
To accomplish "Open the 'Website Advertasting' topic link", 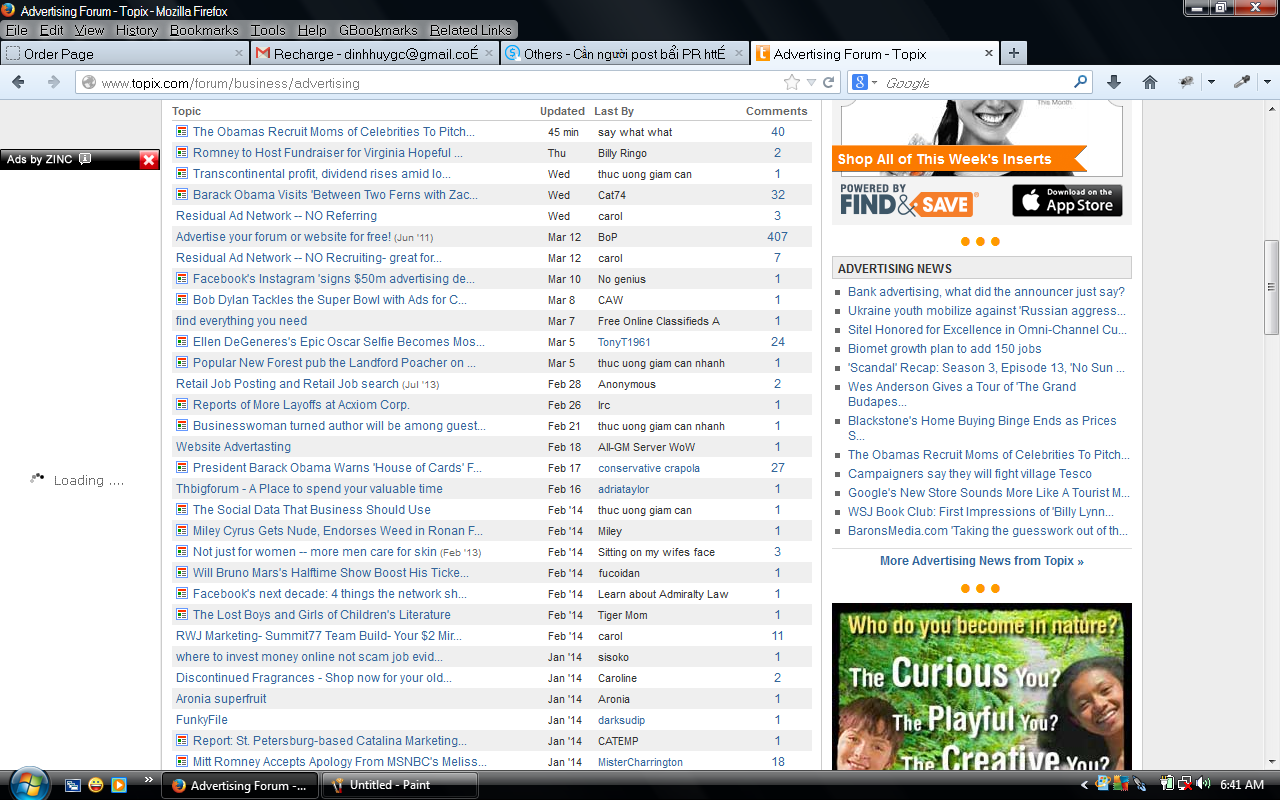I will 233,447.
